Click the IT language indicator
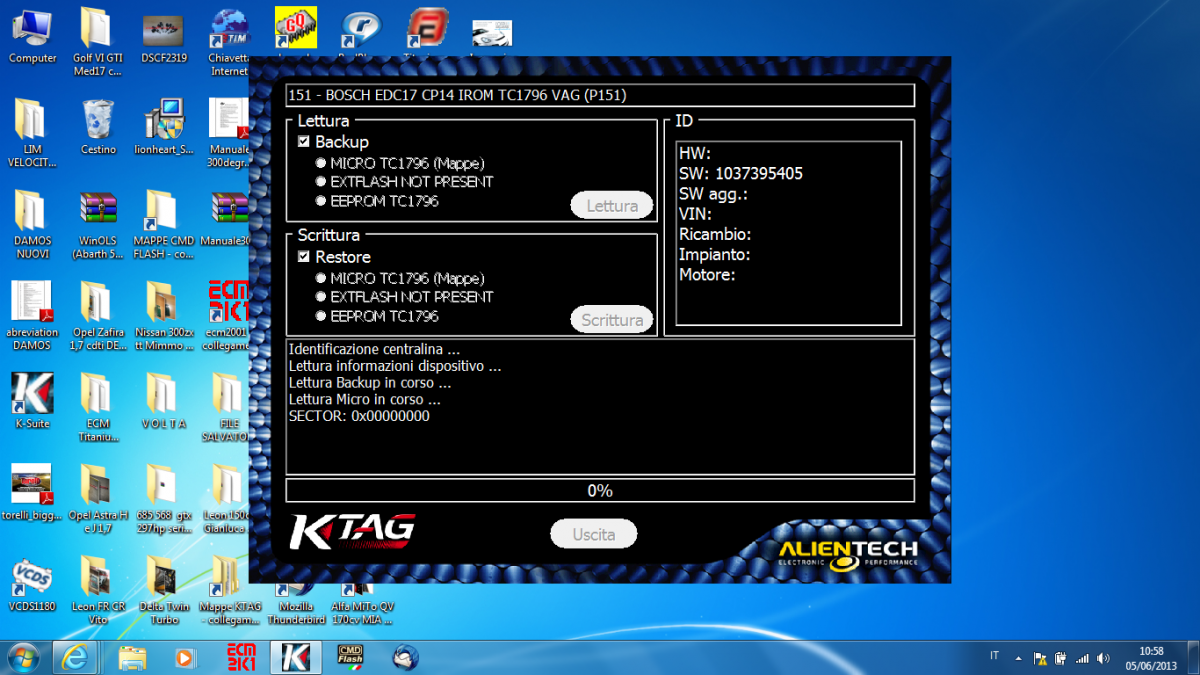 pyautogui.click(x=994, y=657)
